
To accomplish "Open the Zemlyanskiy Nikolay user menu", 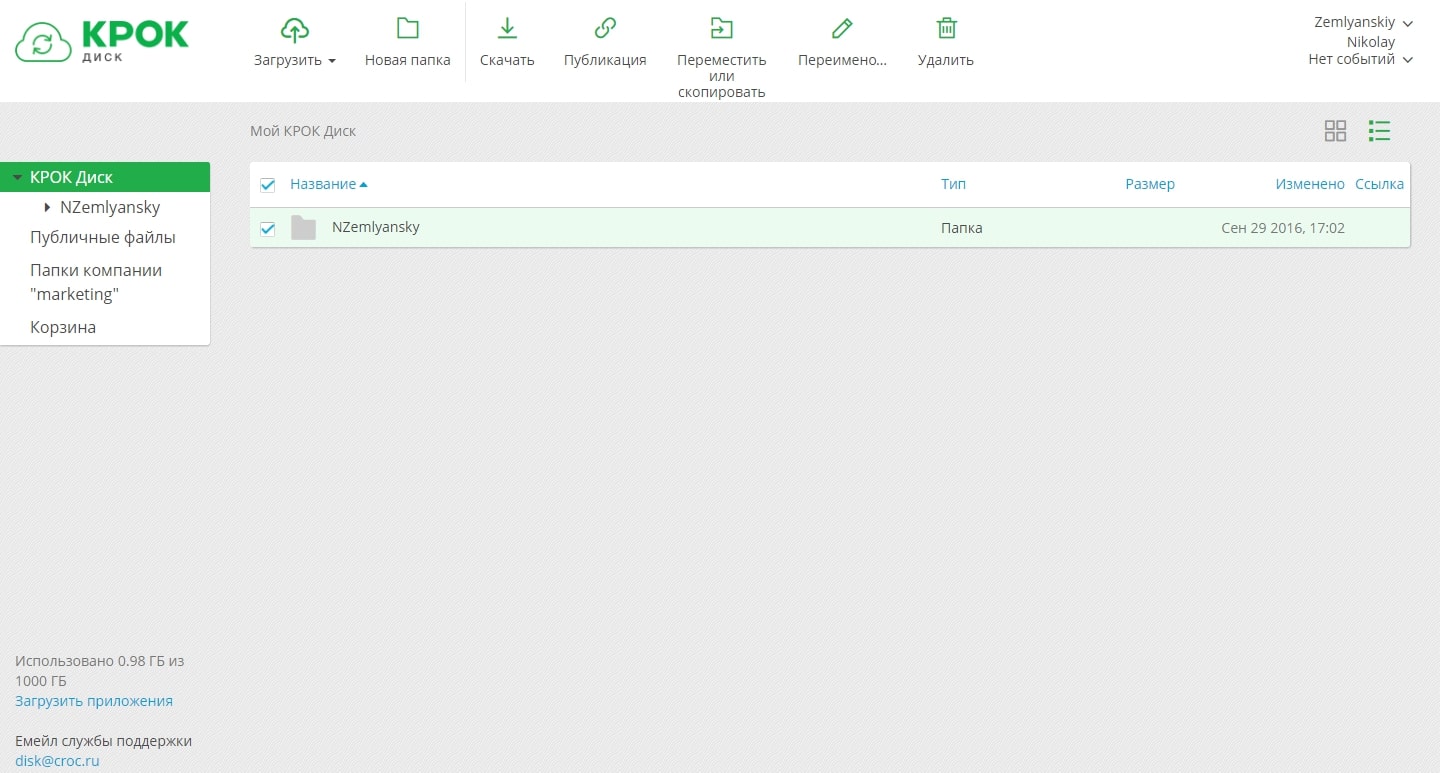I will click(x=1363, y=32).
